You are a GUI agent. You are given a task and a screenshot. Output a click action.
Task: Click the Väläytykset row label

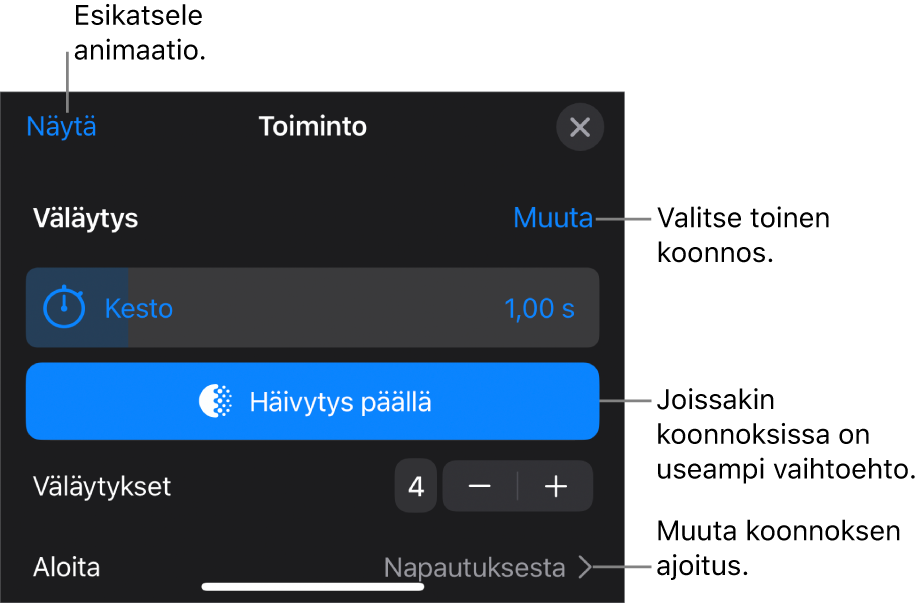pyautogui.click(x=102, y=487)
